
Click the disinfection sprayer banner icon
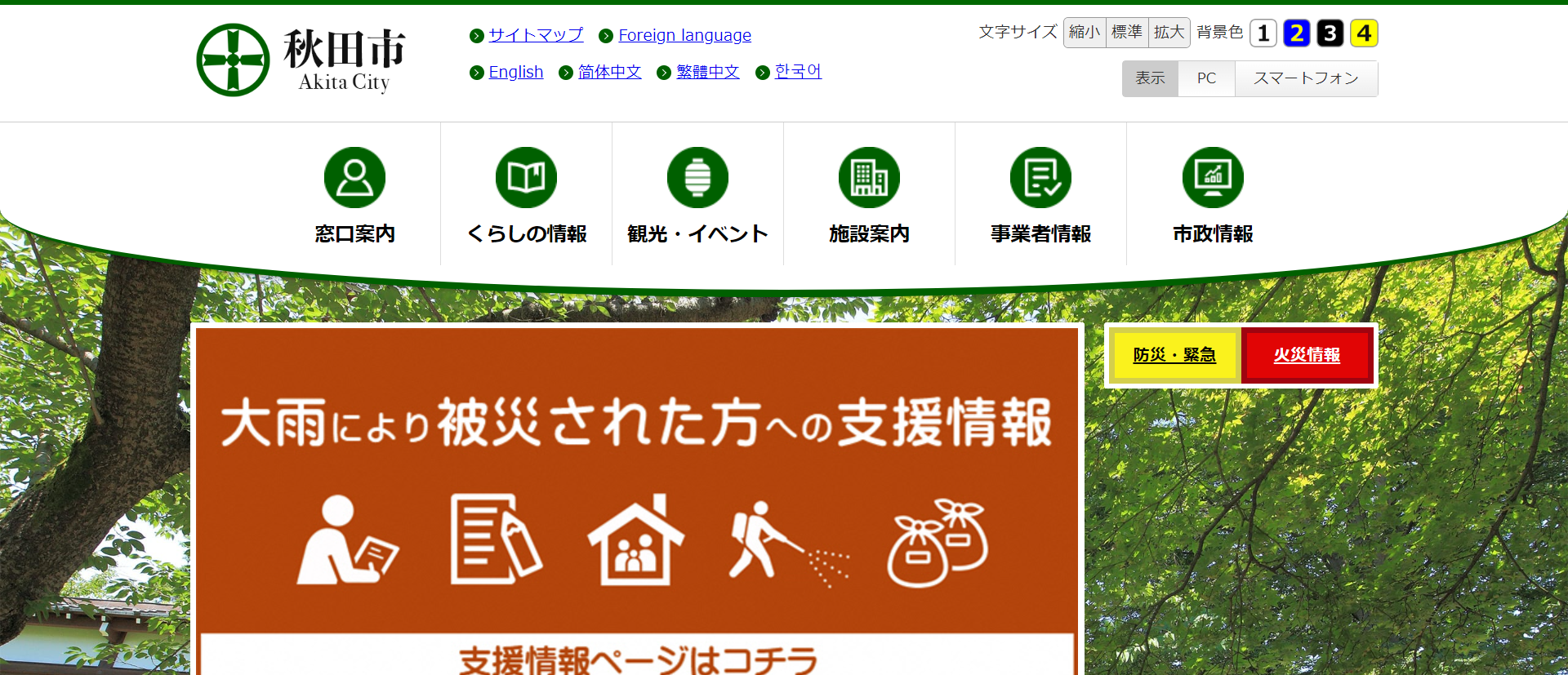pyautogui.click(x=789, y=544)
